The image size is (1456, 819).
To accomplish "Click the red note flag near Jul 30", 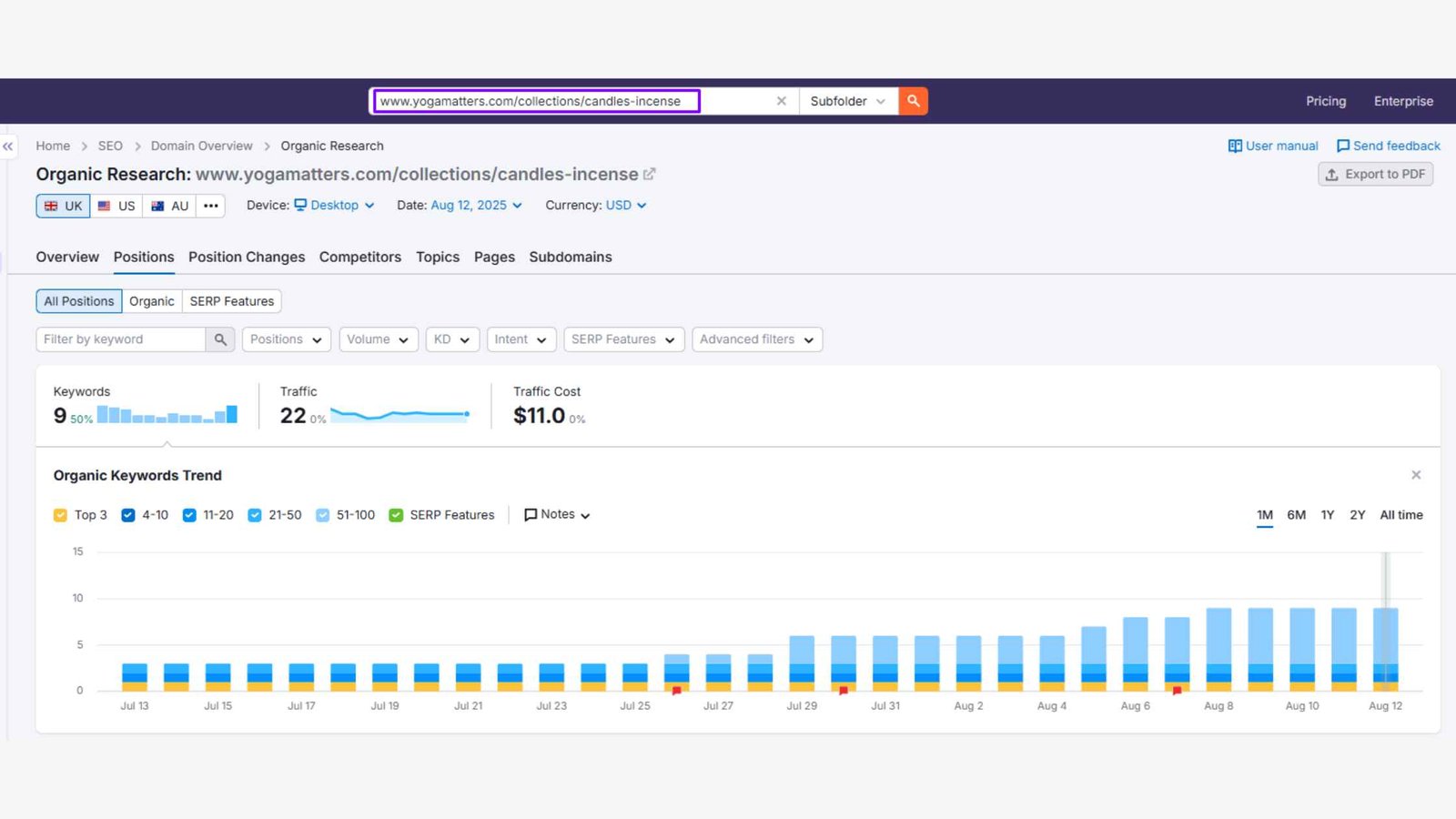I will [x=844, y=691].
